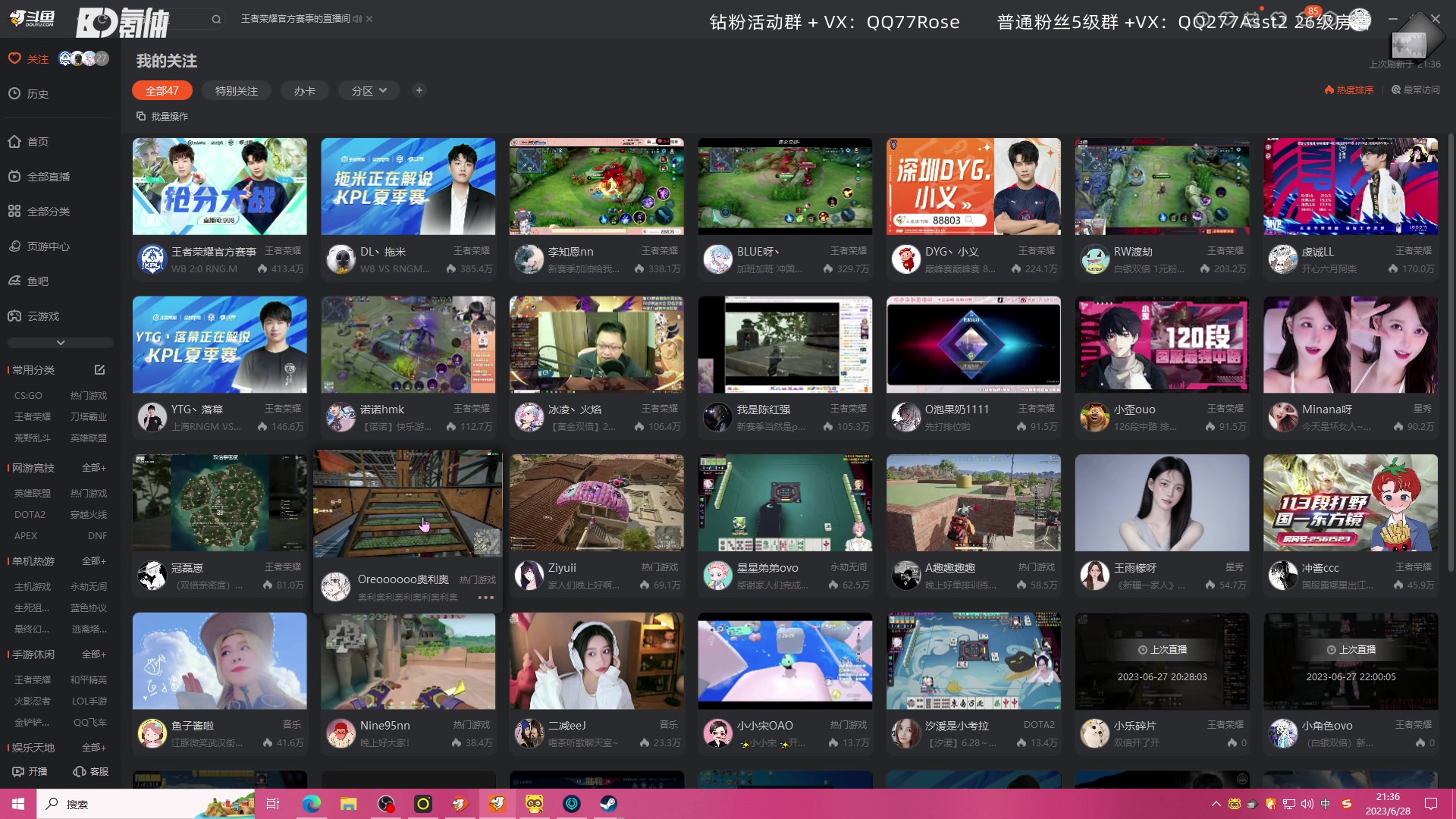Open the DYG、小义 stream thumbnail
Image resolution: width=1456 pixels, height=819 pixels.
(974, 187)
